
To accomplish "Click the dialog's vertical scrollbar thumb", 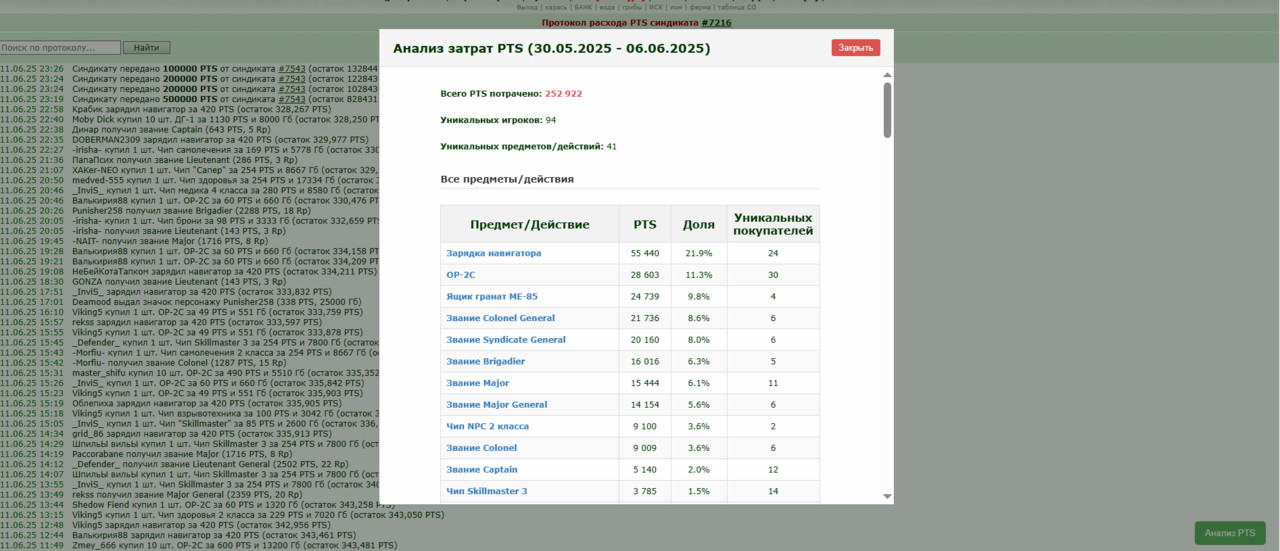I will point(887,110).
